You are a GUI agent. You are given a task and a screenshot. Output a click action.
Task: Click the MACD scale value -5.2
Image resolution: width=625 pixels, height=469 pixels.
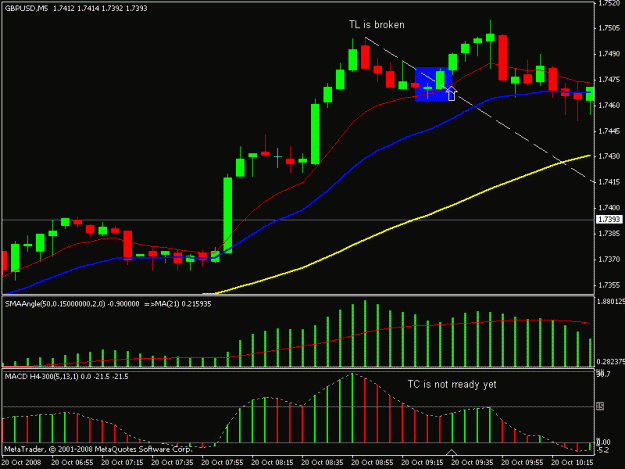pos(604,450)
